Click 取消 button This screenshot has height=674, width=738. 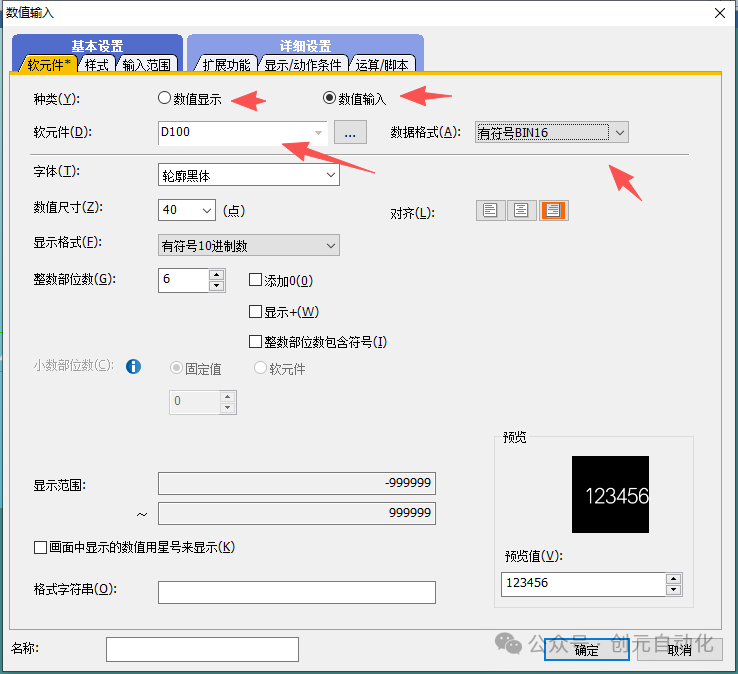tap(680, 650)
